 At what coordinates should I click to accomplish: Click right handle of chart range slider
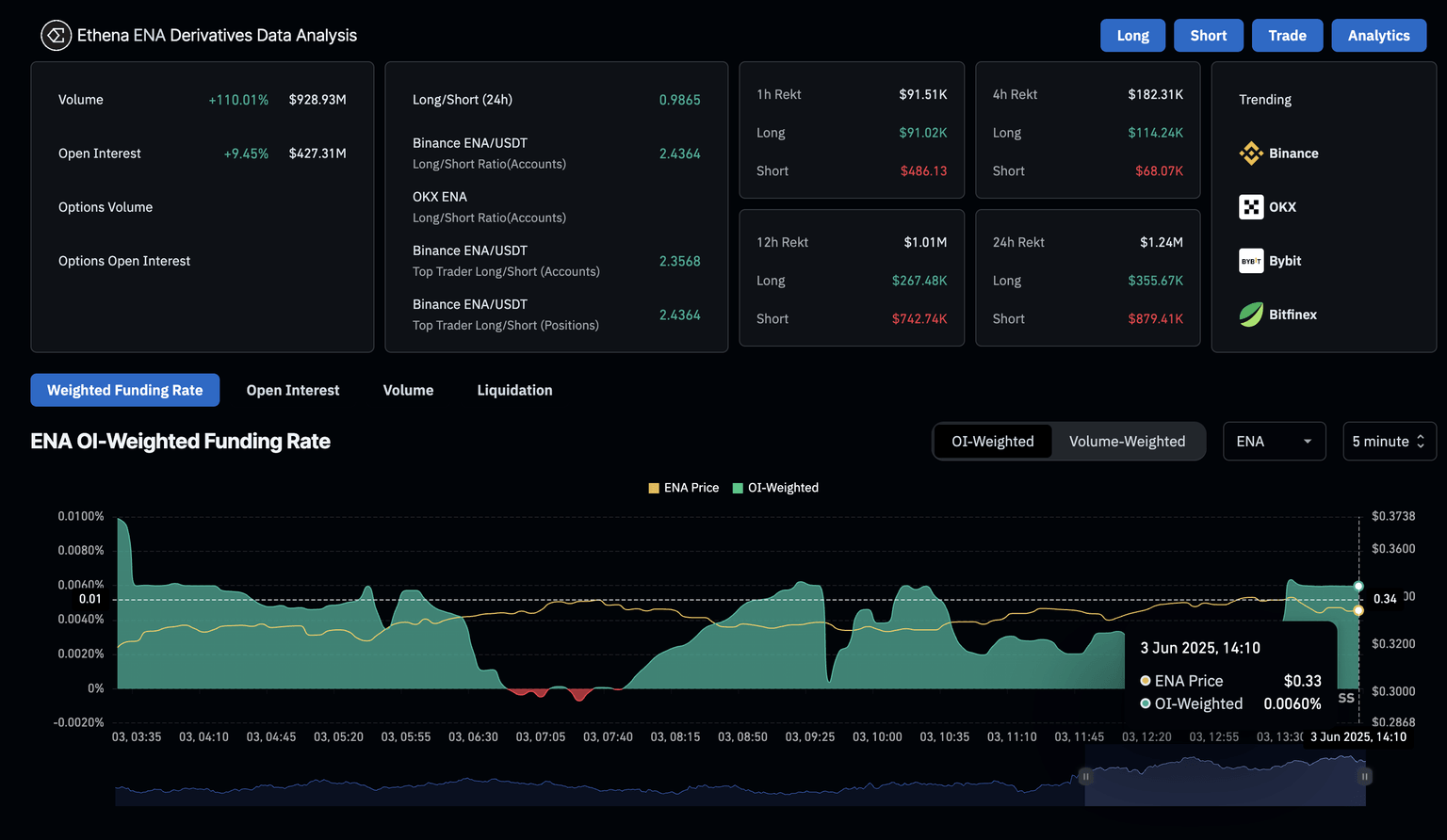1365,777
